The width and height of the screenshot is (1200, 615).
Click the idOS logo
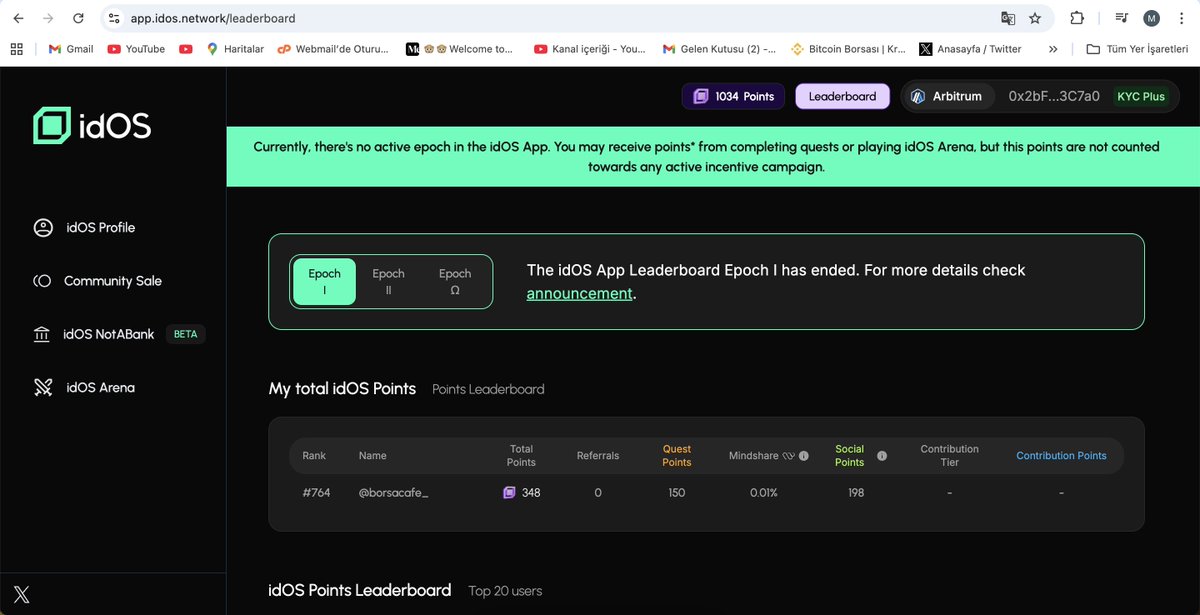coord(92,126)
